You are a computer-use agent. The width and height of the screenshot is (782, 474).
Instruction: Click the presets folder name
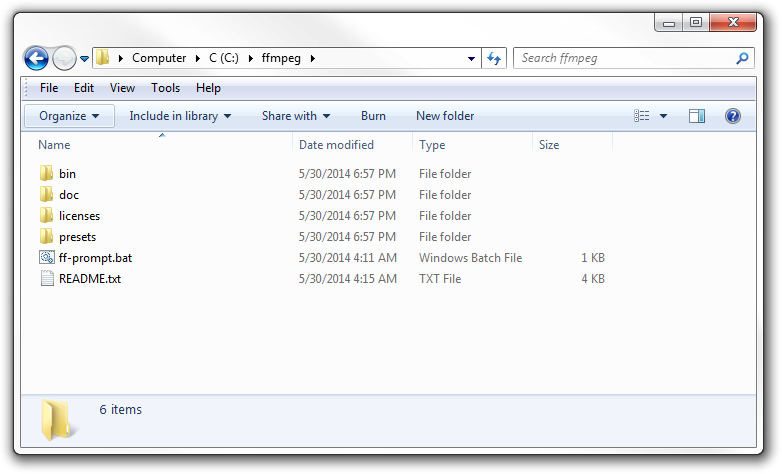click(77, 237)
